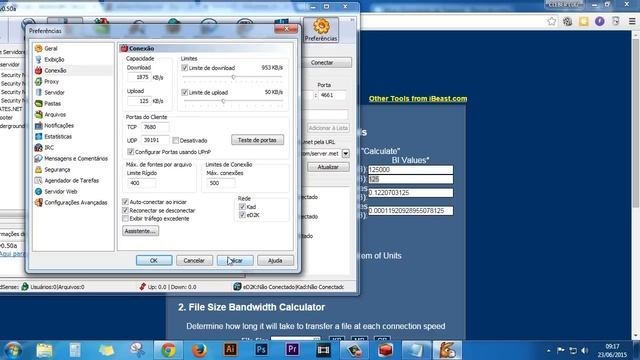Click the Download capacity field
Viewport: 640px width, 360px height.
pyautogui.click(x=139, y=77)
